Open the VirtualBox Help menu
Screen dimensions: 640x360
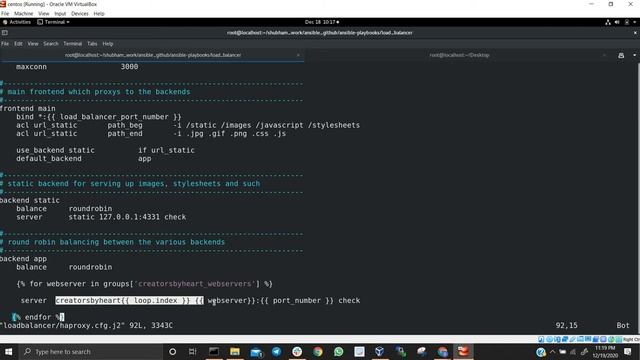click(99, 13)
